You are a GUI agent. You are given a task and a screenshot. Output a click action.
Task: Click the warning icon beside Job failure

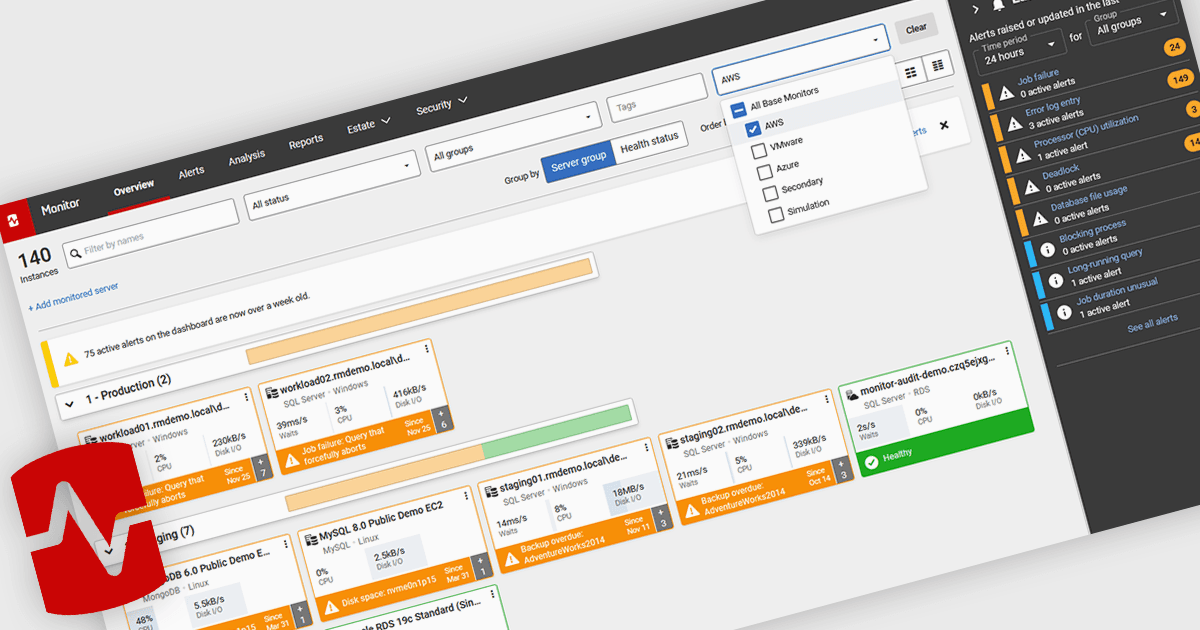(x=1007, y=92)
